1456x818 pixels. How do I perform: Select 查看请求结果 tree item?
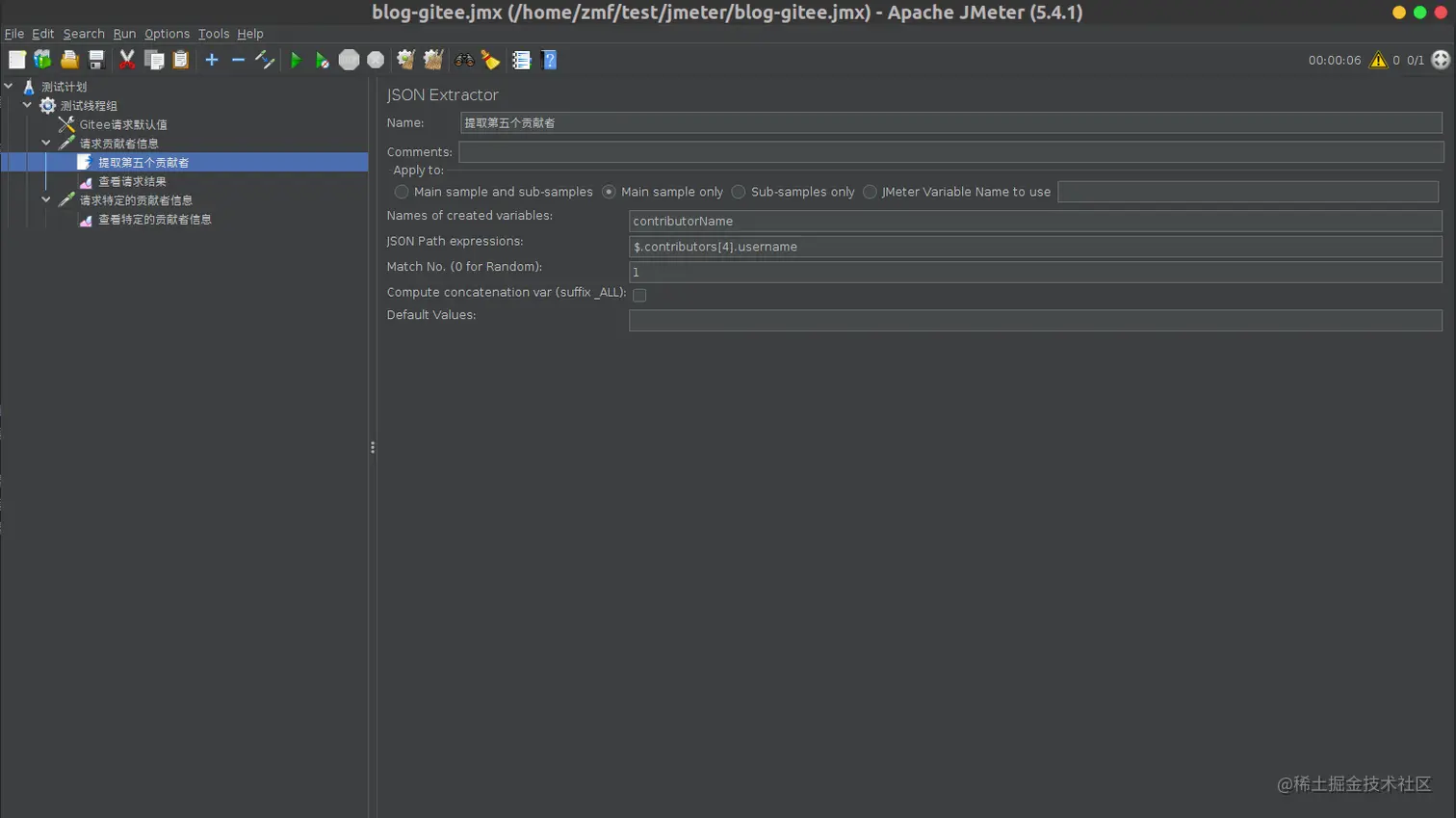(x=132, y=181)
